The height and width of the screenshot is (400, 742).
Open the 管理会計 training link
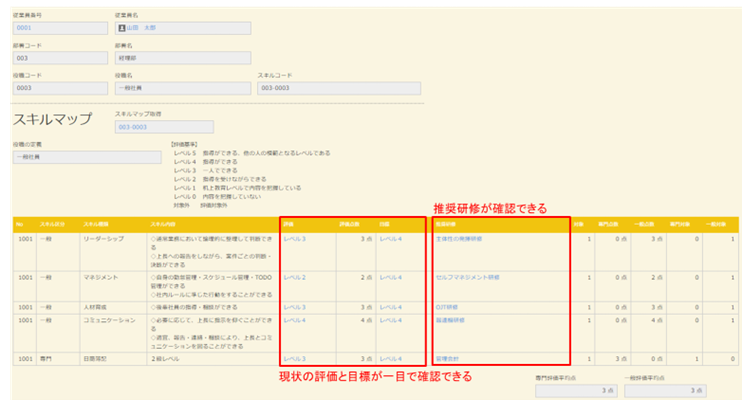(447, 359)
